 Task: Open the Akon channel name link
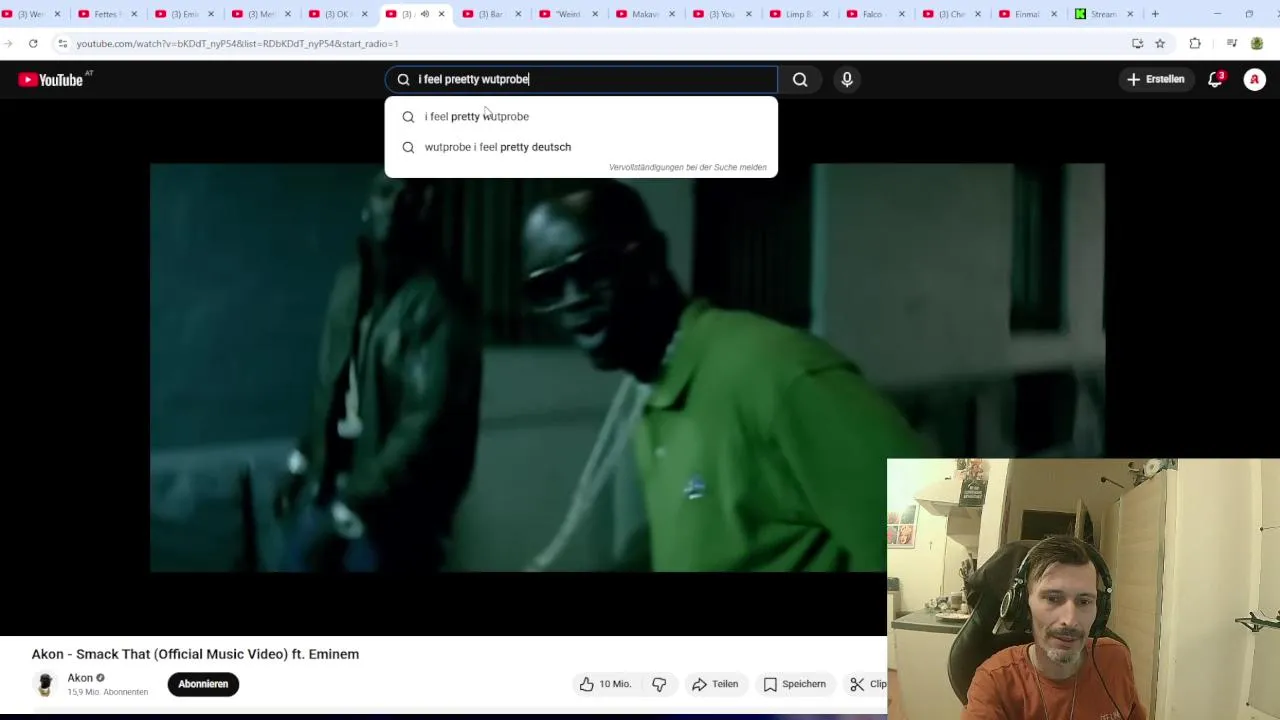80,678
